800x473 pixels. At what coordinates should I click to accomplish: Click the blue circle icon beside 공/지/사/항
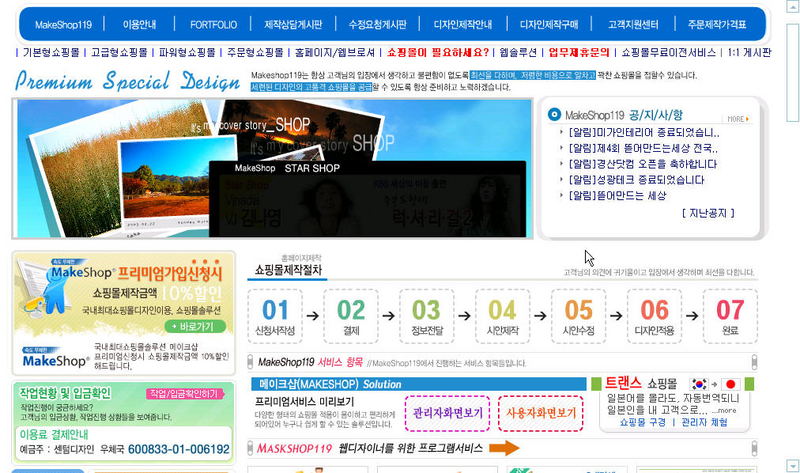(554, 114)
